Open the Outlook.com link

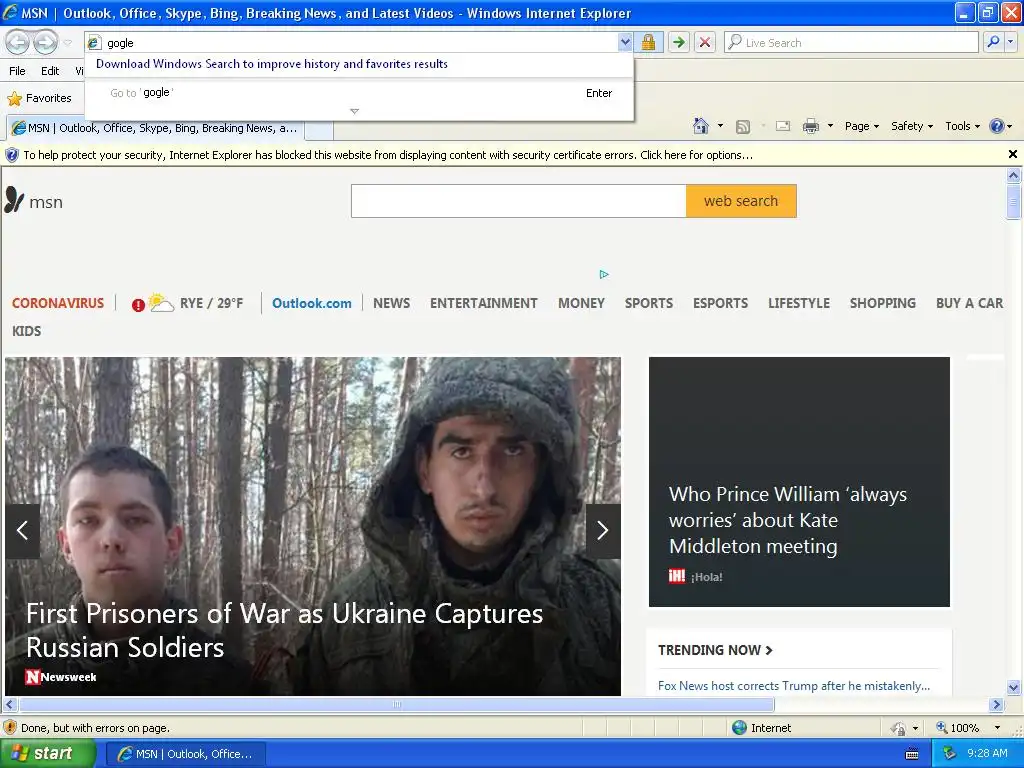click(x=312, y=303)
